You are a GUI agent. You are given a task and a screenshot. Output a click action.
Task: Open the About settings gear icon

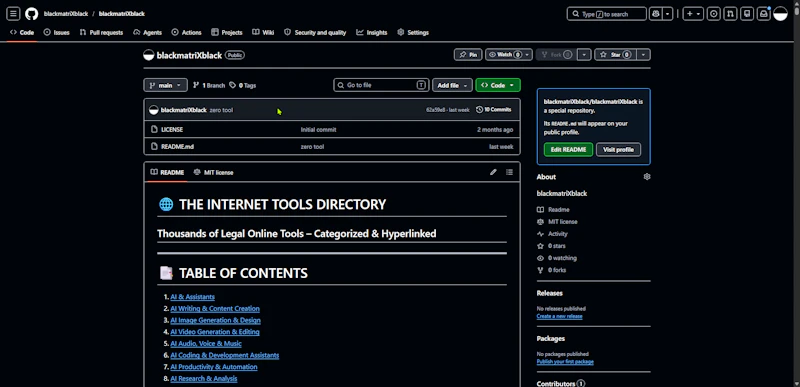point(647,177)
